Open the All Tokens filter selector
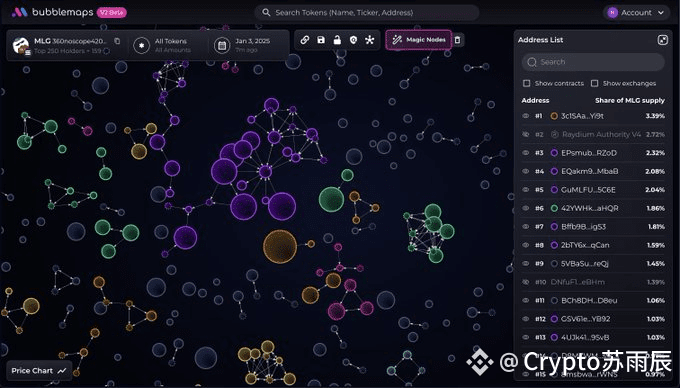 pos(166,45)
